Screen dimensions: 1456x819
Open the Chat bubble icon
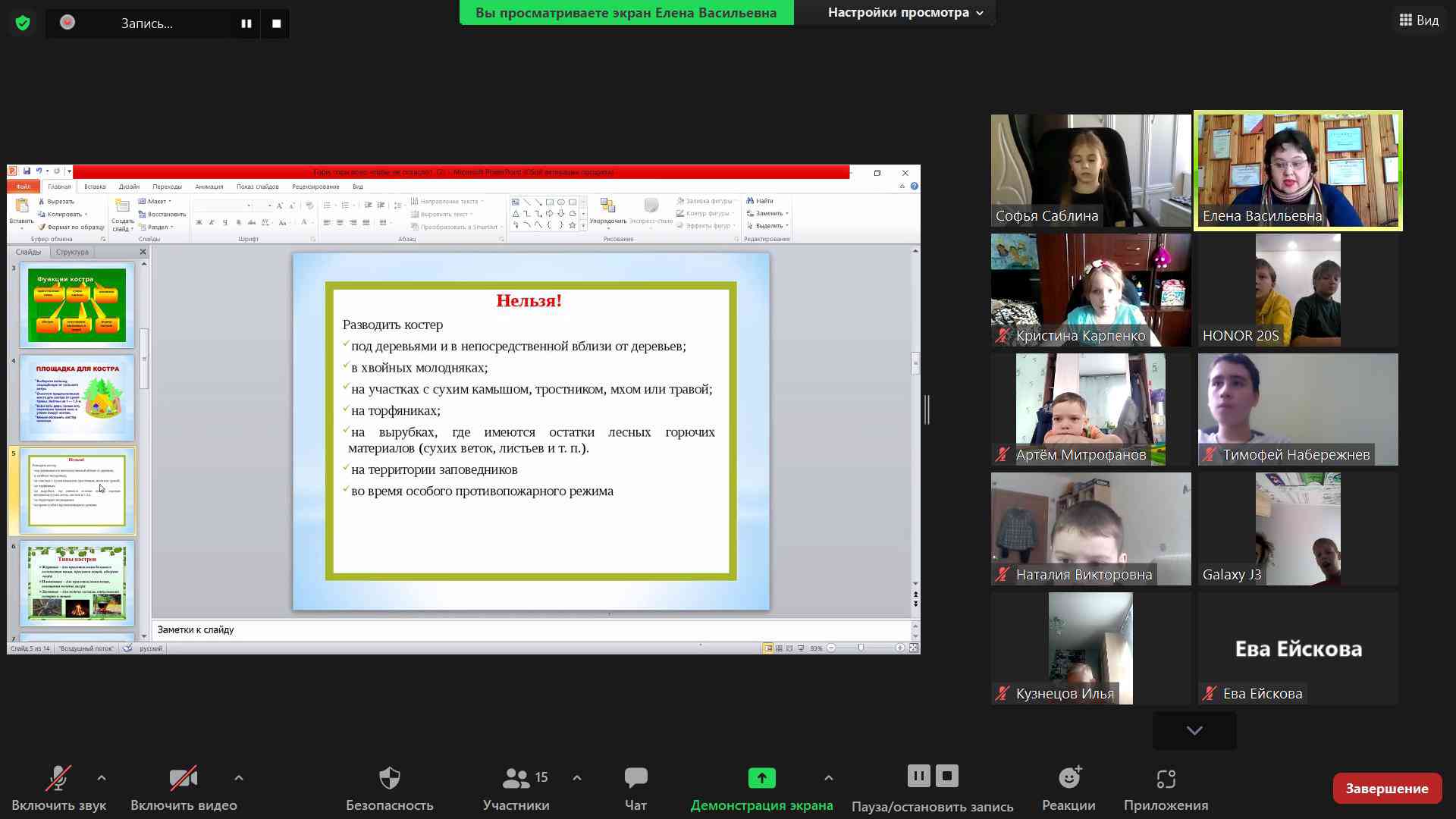click(x=635, y=778)
